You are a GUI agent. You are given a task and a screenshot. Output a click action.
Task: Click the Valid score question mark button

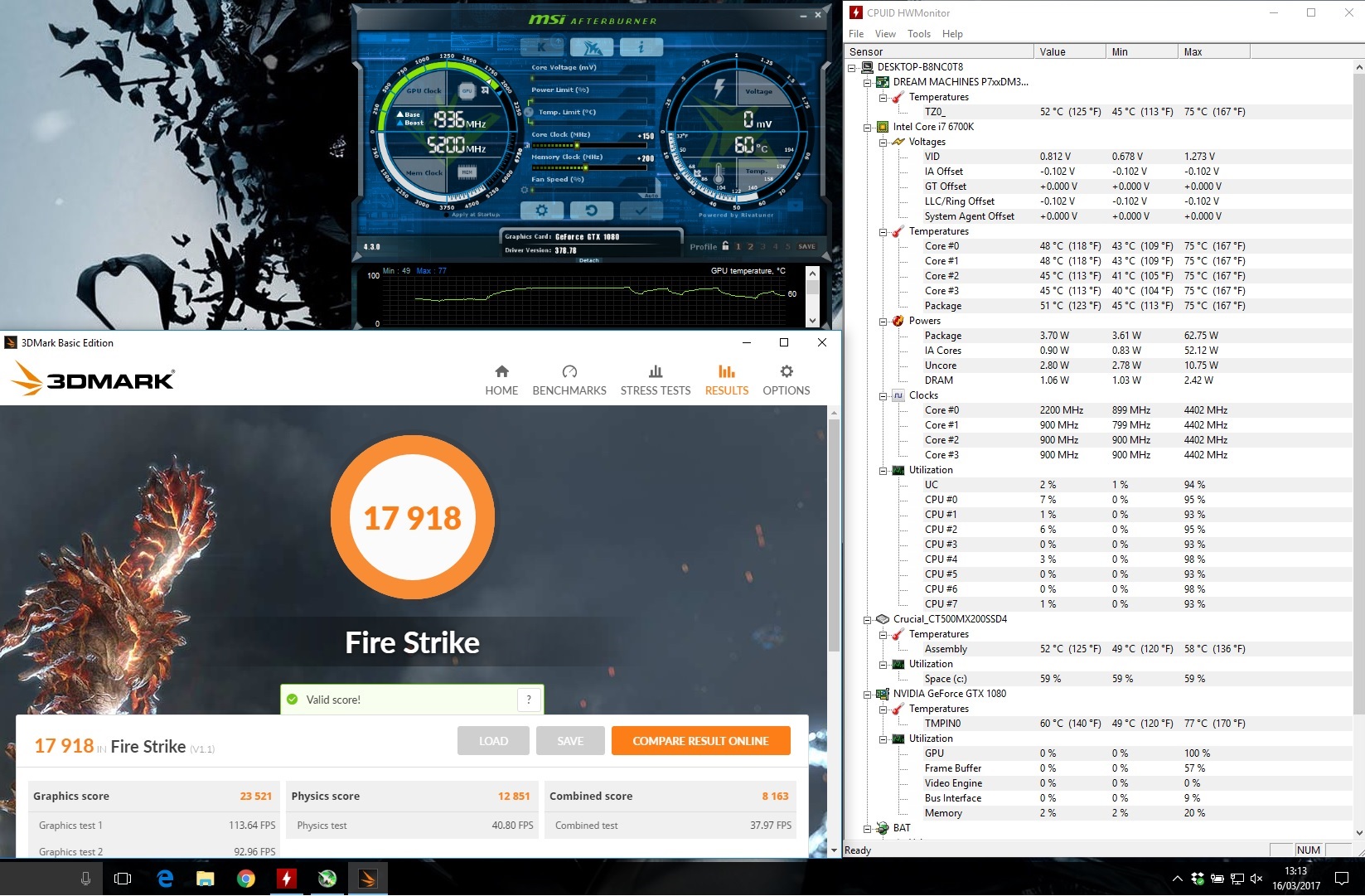(529, 700)
